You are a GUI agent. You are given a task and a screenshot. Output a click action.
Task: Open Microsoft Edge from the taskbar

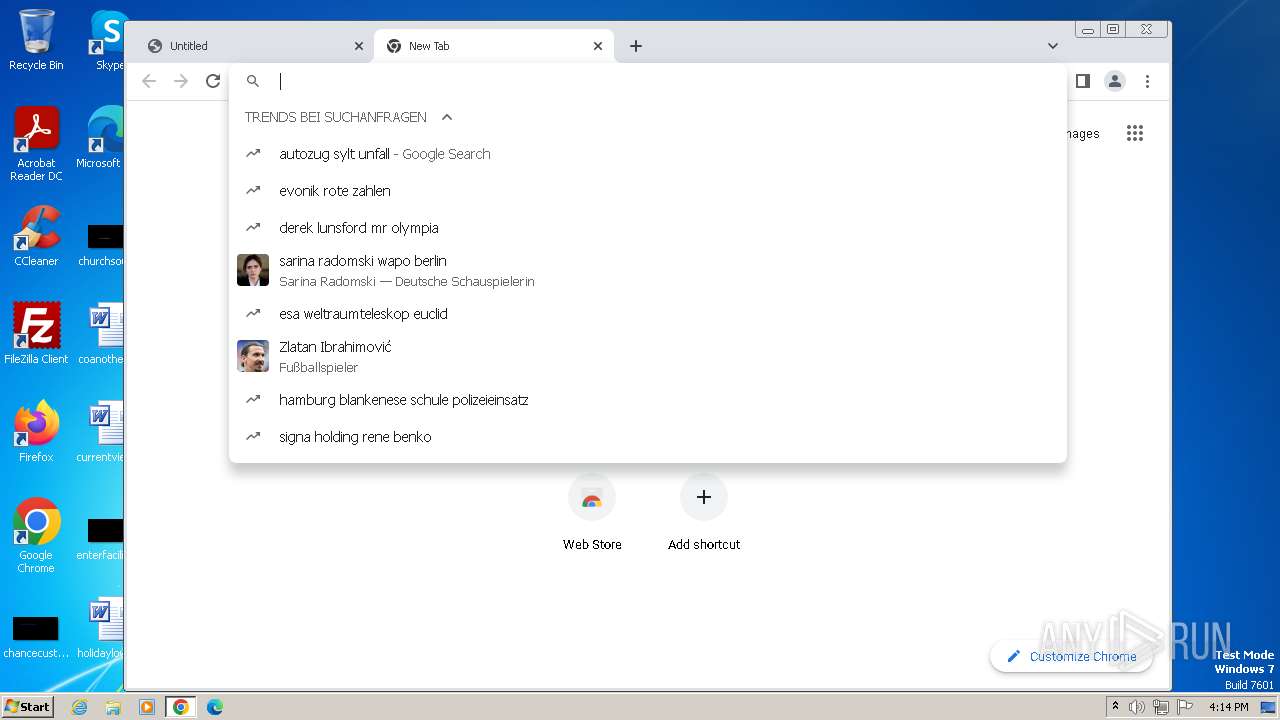click(215, 707)
